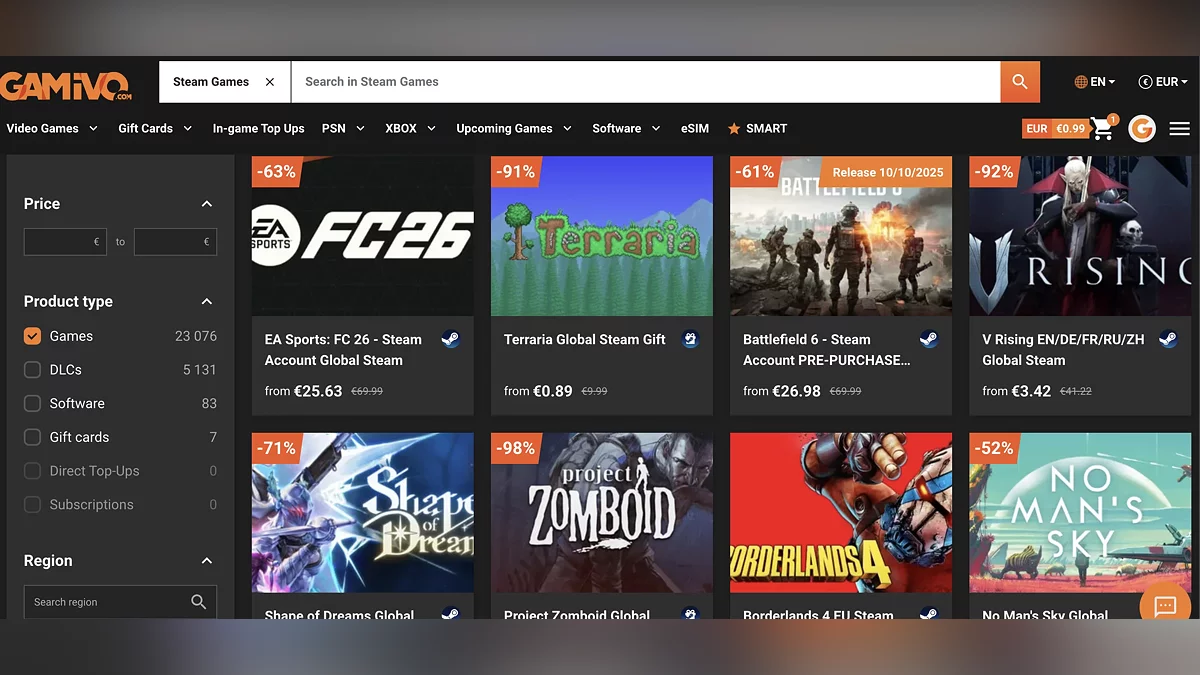
Task: Open the EUR currency selector
Action: [1163, 82]
